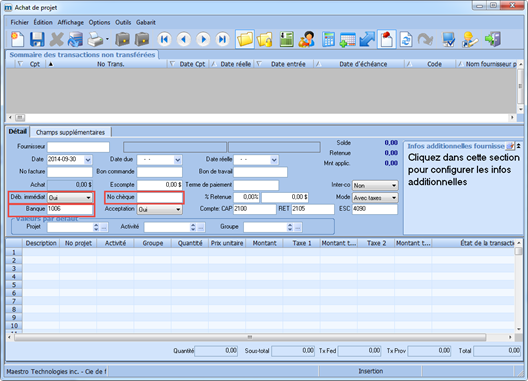Click the construction worker icon

(470, 39)
